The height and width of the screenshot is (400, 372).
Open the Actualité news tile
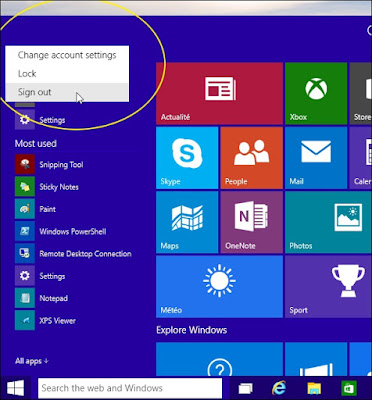pyautogui.click(x=219, y=94)
